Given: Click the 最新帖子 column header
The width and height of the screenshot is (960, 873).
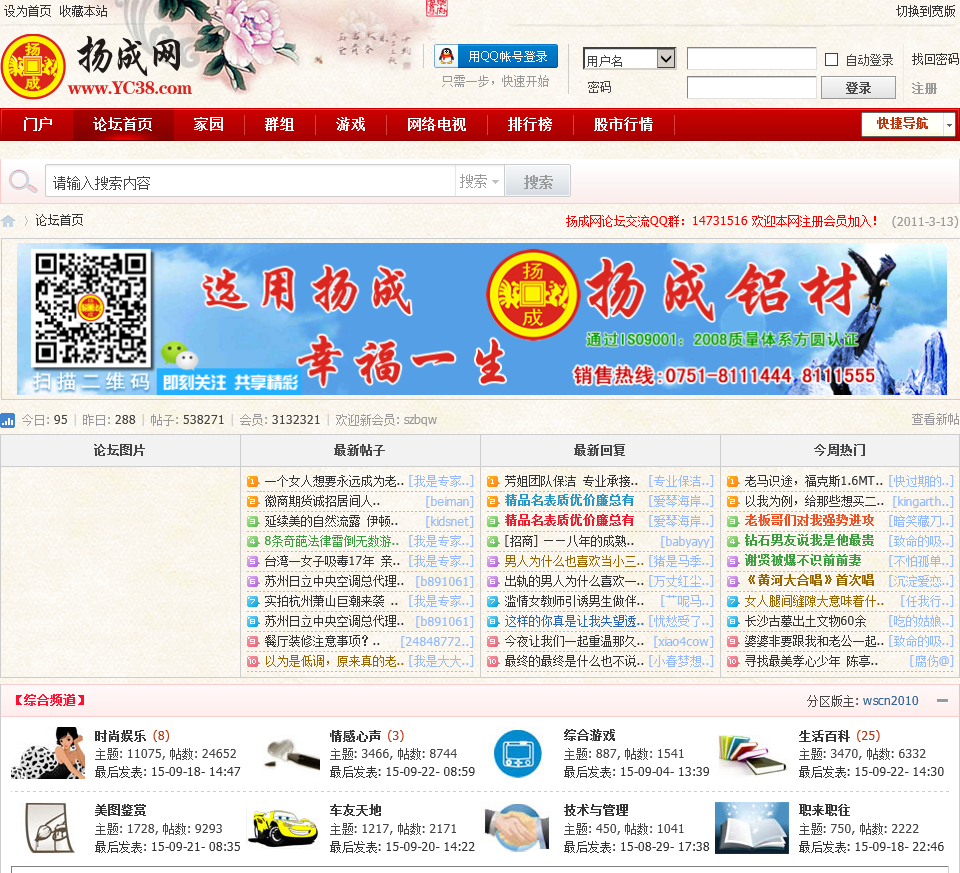Looking at the screenshot, I should [359, 451].
